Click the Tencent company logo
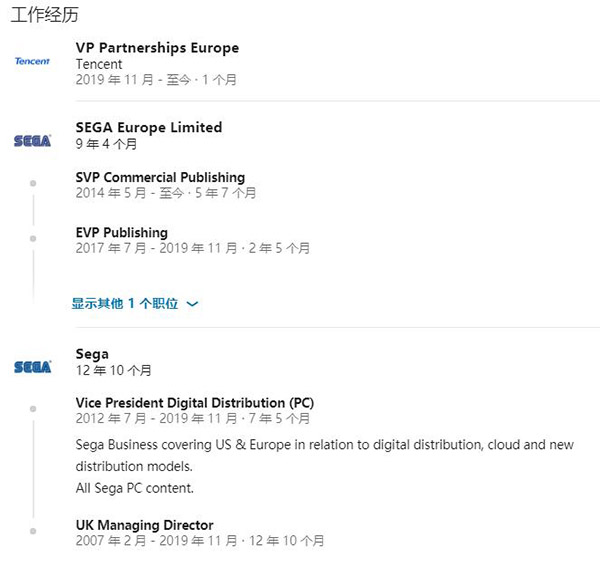This screenshot has height=567, width=600. point(32,61)
